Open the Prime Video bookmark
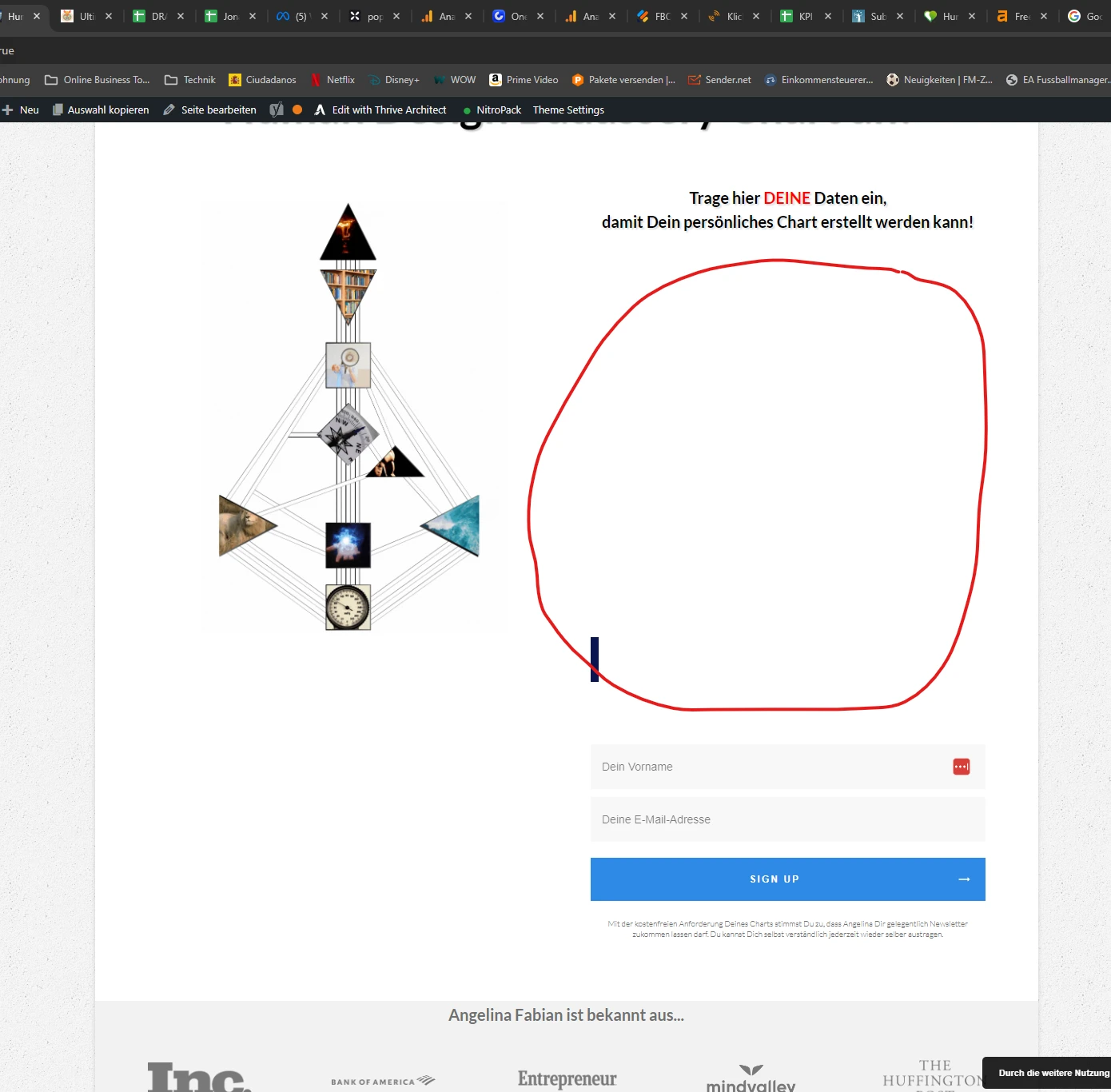The image size is (1111, 1092). pos(524,79)
